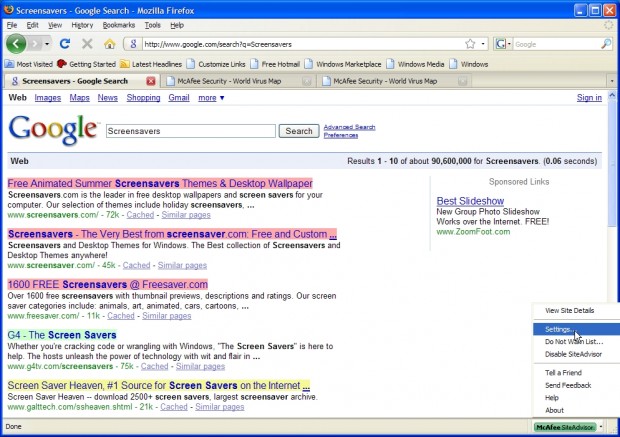
Task: Open the Most Visited bookmark folder
Action: [29, 64]
